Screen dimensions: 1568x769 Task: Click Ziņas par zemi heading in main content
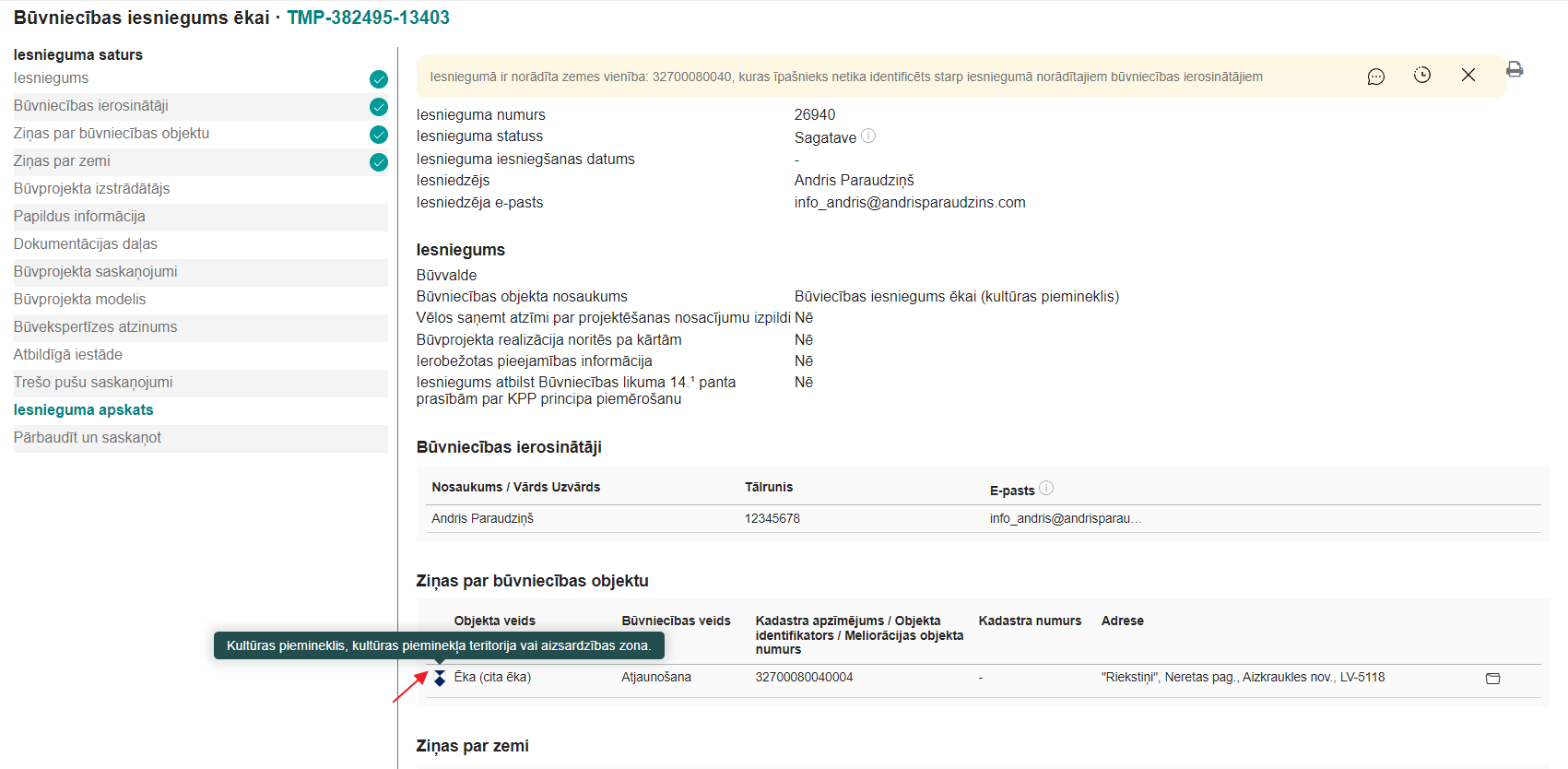tap(472, 746)
